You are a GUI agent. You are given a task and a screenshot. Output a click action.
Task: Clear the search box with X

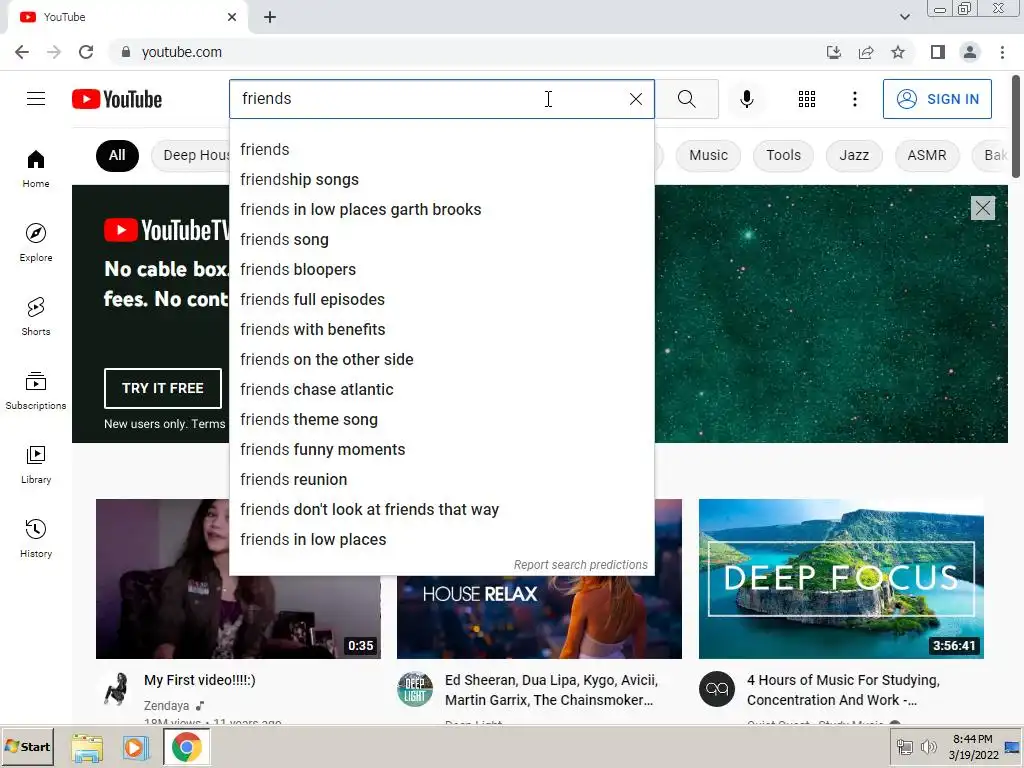click(x=635, y=99)
